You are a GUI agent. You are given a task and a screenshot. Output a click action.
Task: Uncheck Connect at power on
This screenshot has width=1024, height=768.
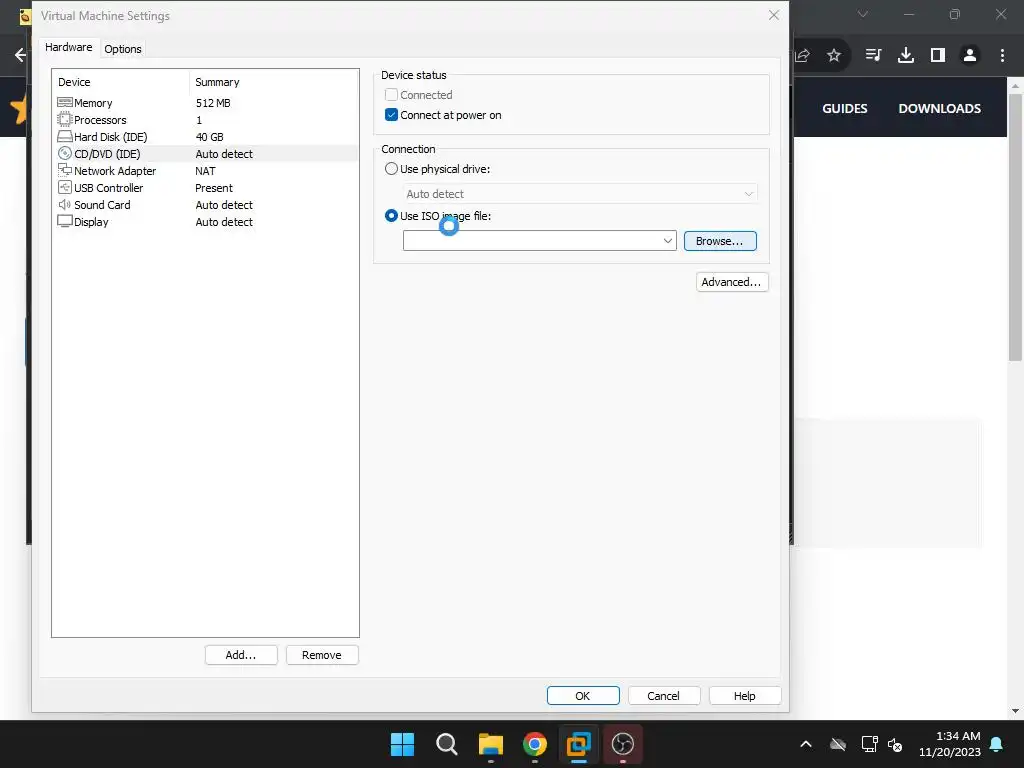pyautogui.click(x=391, y=115)
